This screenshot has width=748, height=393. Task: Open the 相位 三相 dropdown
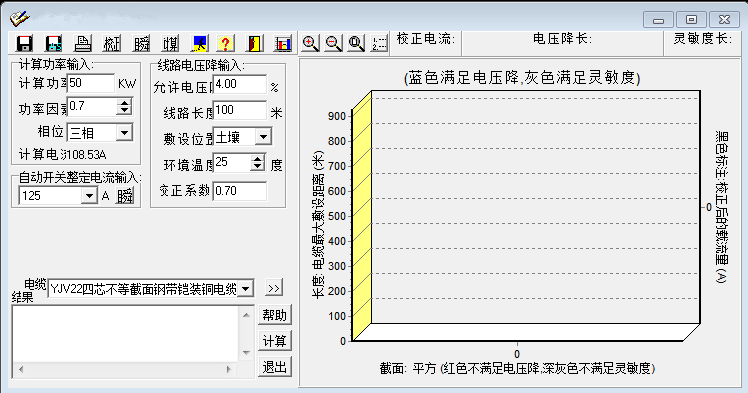125,132
